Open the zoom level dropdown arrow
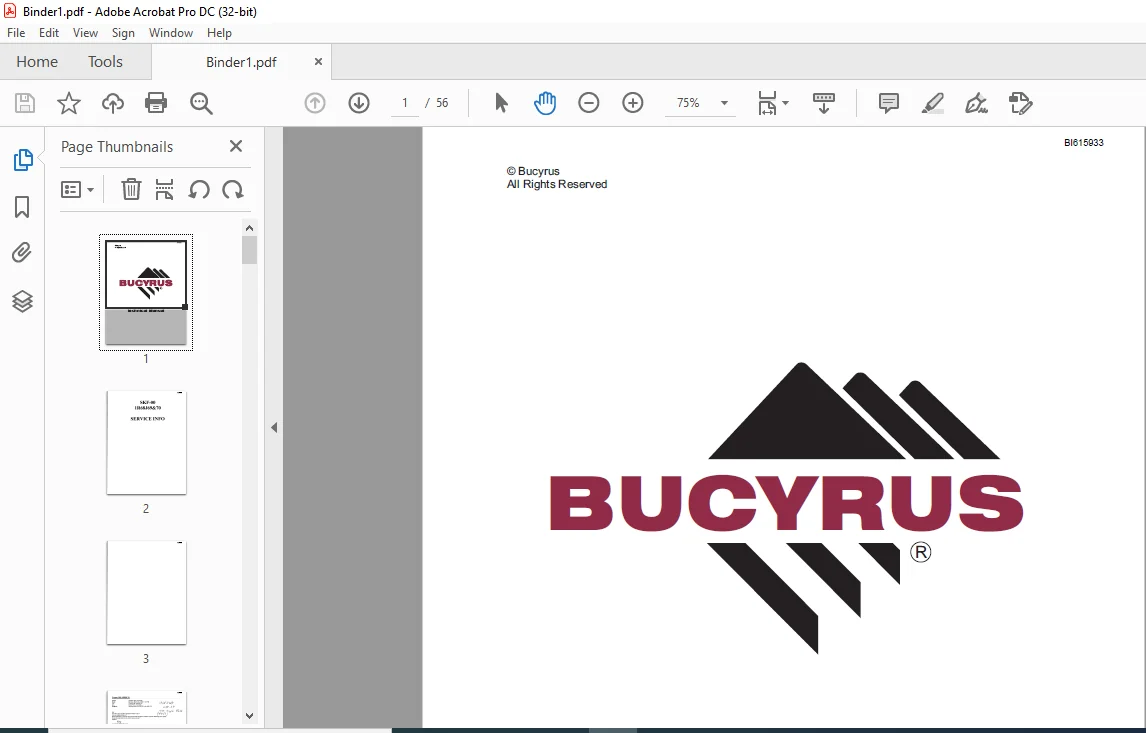This screenshot has width=1146, height=733. click(724, 103)
